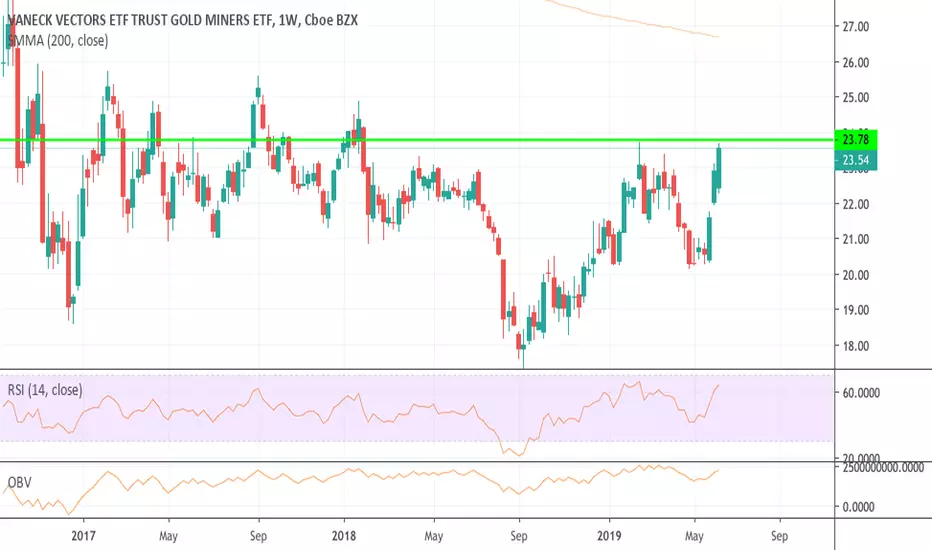Image resolution: width=932 pixels, height=550 pixels.
Task: Click the OBV 0.0000 scale value
Action: [858, 507]
